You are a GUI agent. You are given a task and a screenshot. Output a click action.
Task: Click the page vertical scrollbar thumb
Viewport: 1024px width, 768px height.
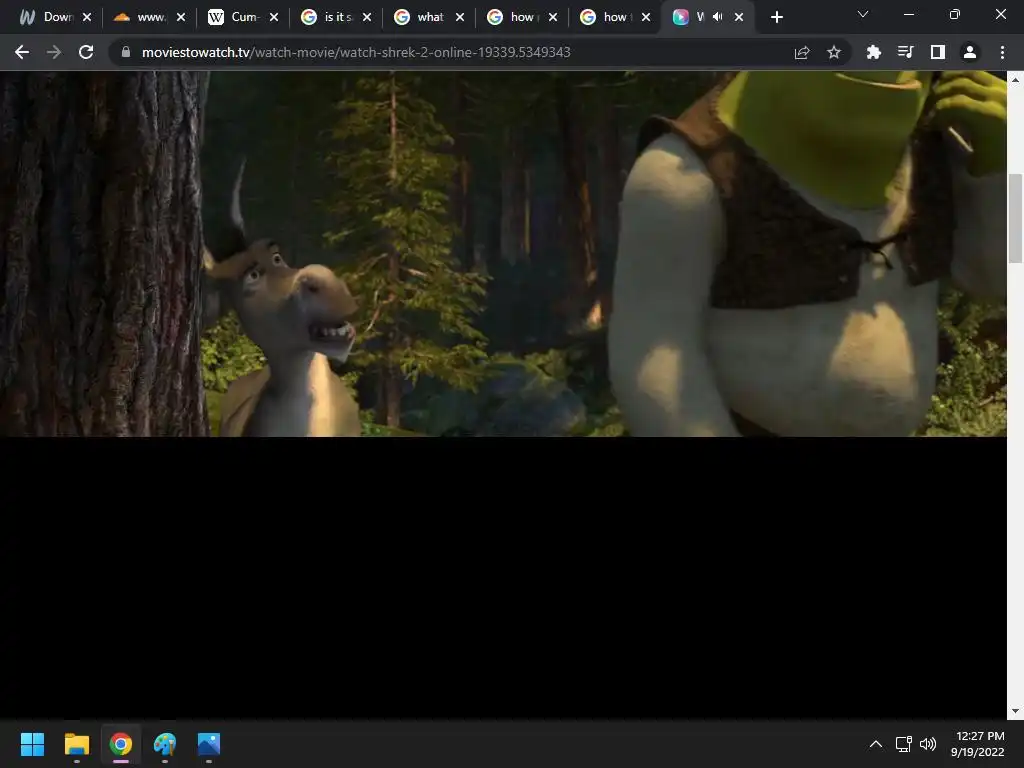(x=1015, y=218)
